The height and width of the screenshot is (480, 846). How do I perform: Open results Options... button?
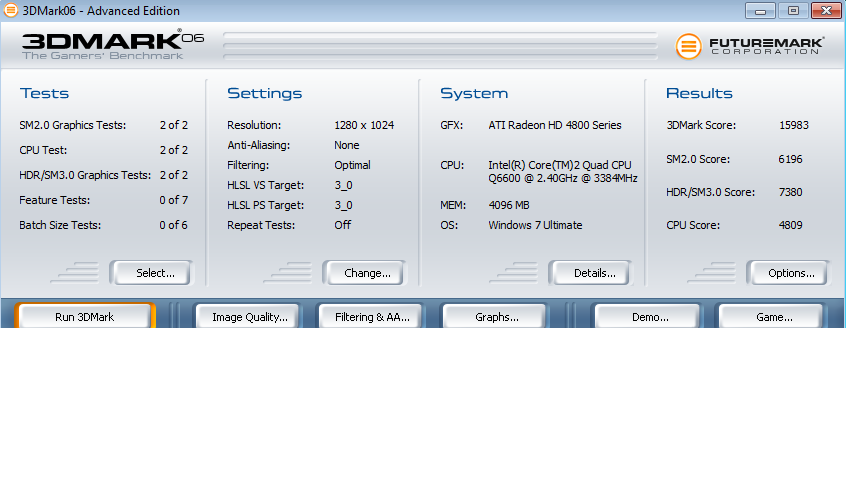click(x=788, y=273)
